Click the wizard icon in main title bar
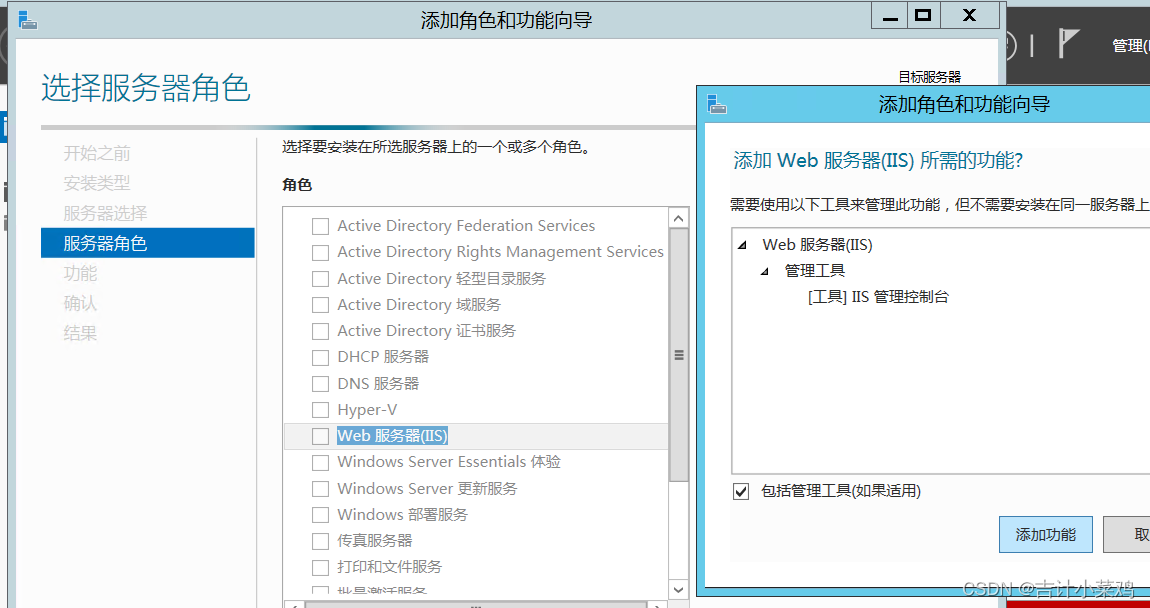Screen dimensions: 1150x608 tap(28, 20)
